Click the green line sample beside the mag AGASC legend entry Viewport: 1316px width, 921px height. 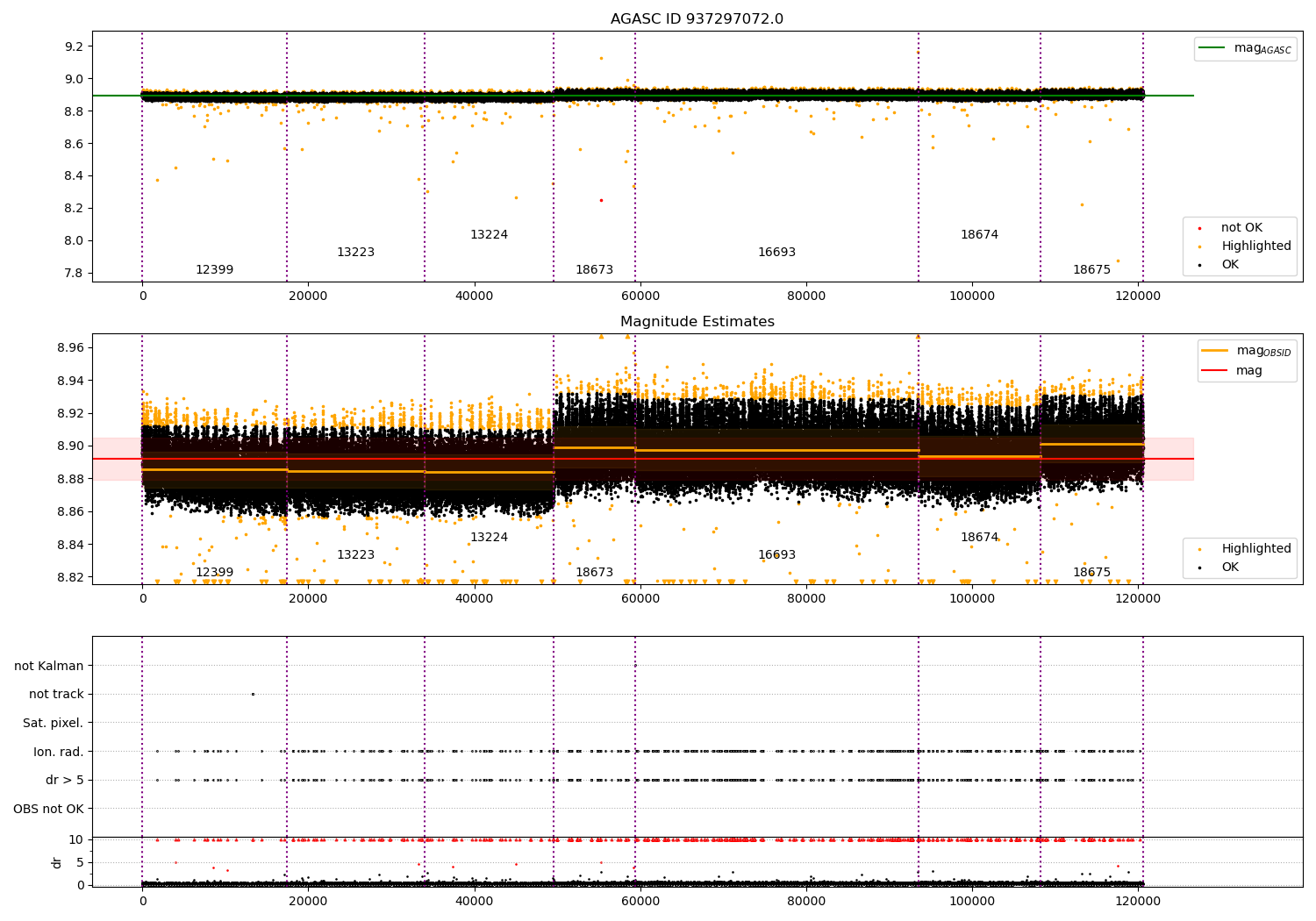click(x=1212, y=48)
